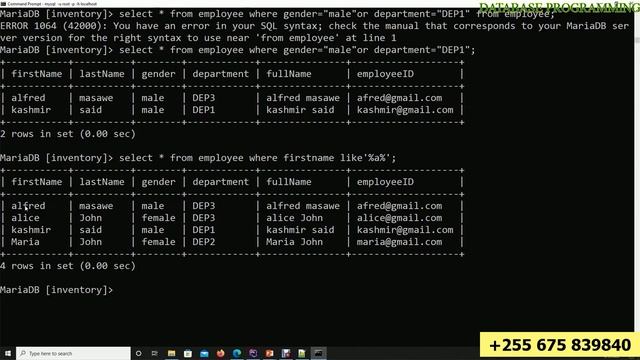640x360 pixels.
Task: Click 'firstName' header in first table
Action: (37, 74)
